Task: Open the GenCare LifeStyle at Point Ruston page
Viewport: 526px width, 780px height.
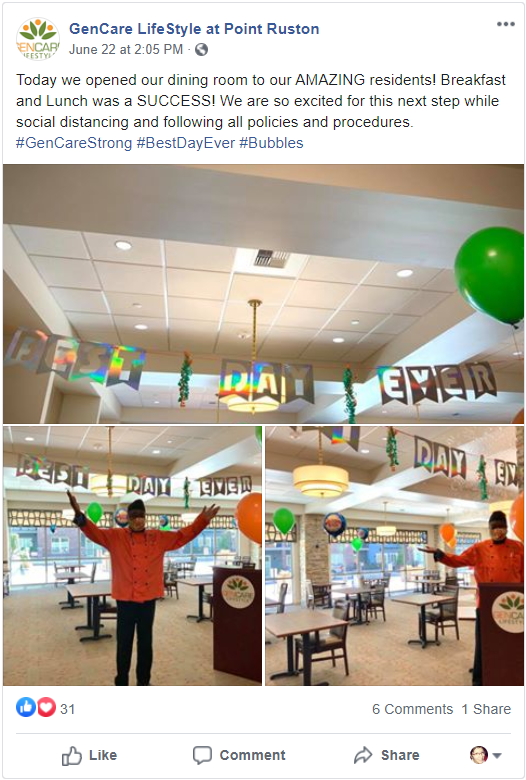Action: pos(194,29)
